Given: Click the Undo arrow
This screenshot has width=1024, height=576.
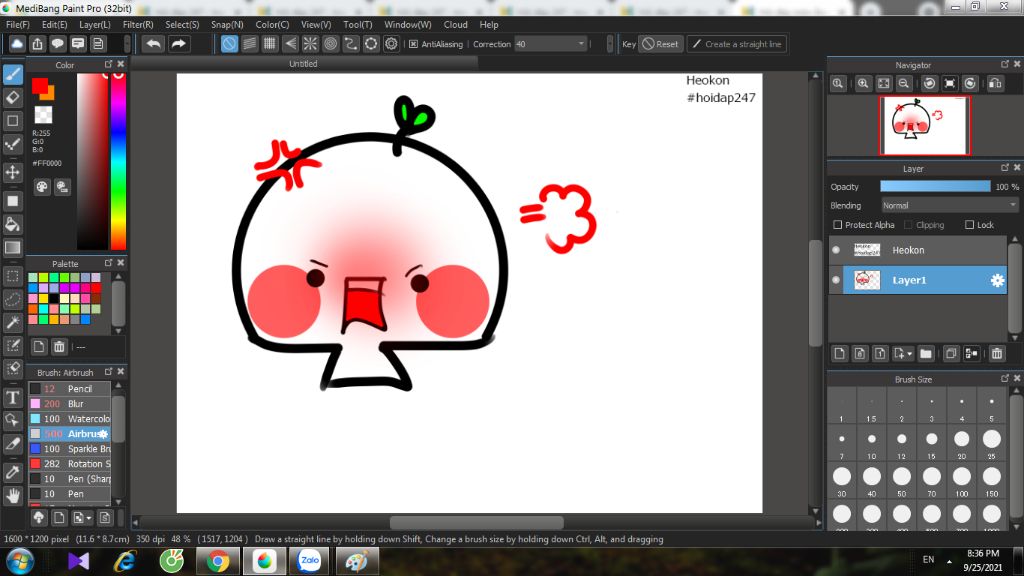Looking at the screenshot, I should pyautogui.click(x=153, y=44).
